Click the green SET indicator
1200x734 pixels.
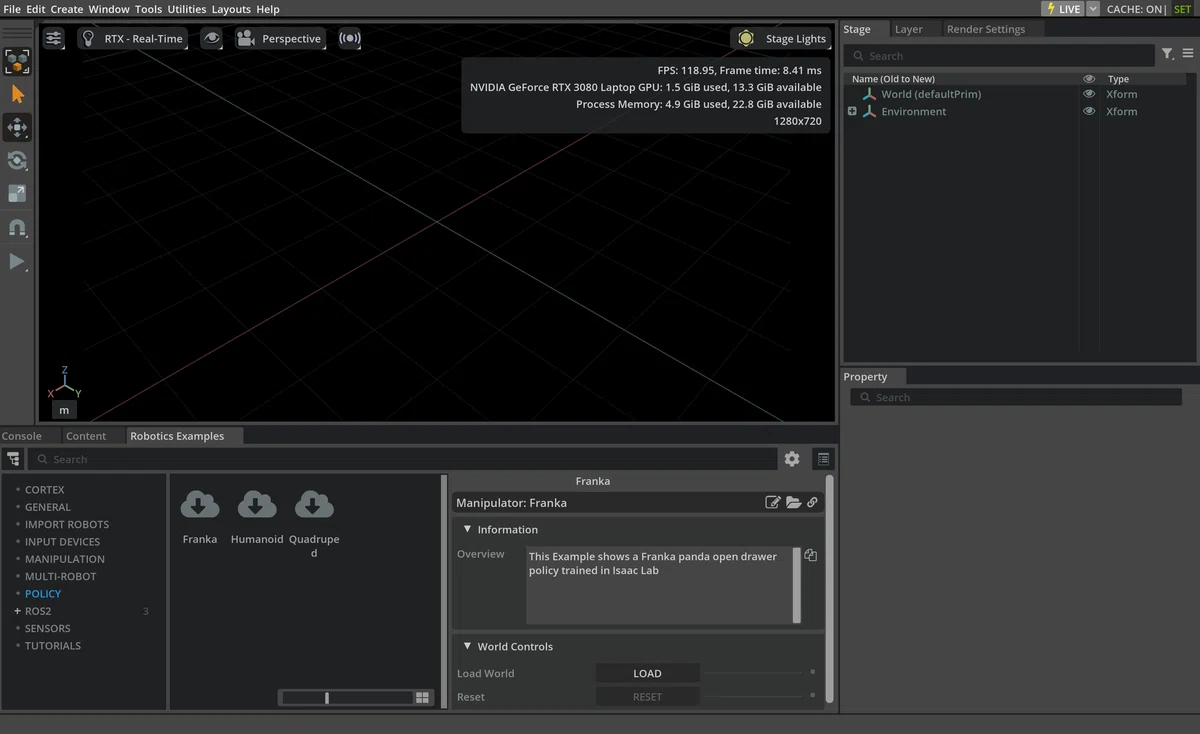(x=1183, y=9)
